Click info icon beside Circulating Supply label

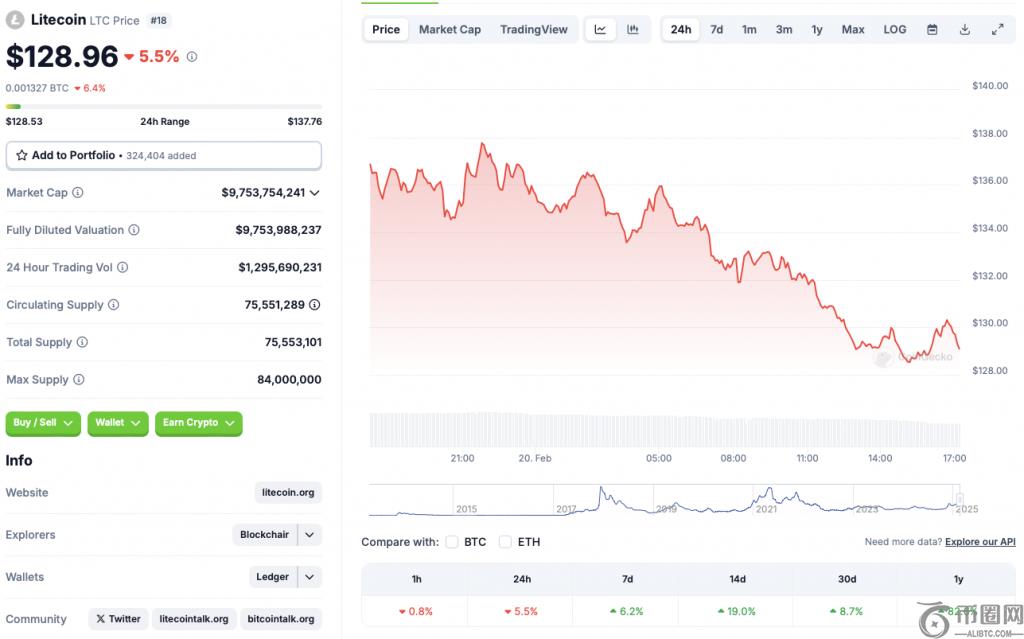[113, 305]
